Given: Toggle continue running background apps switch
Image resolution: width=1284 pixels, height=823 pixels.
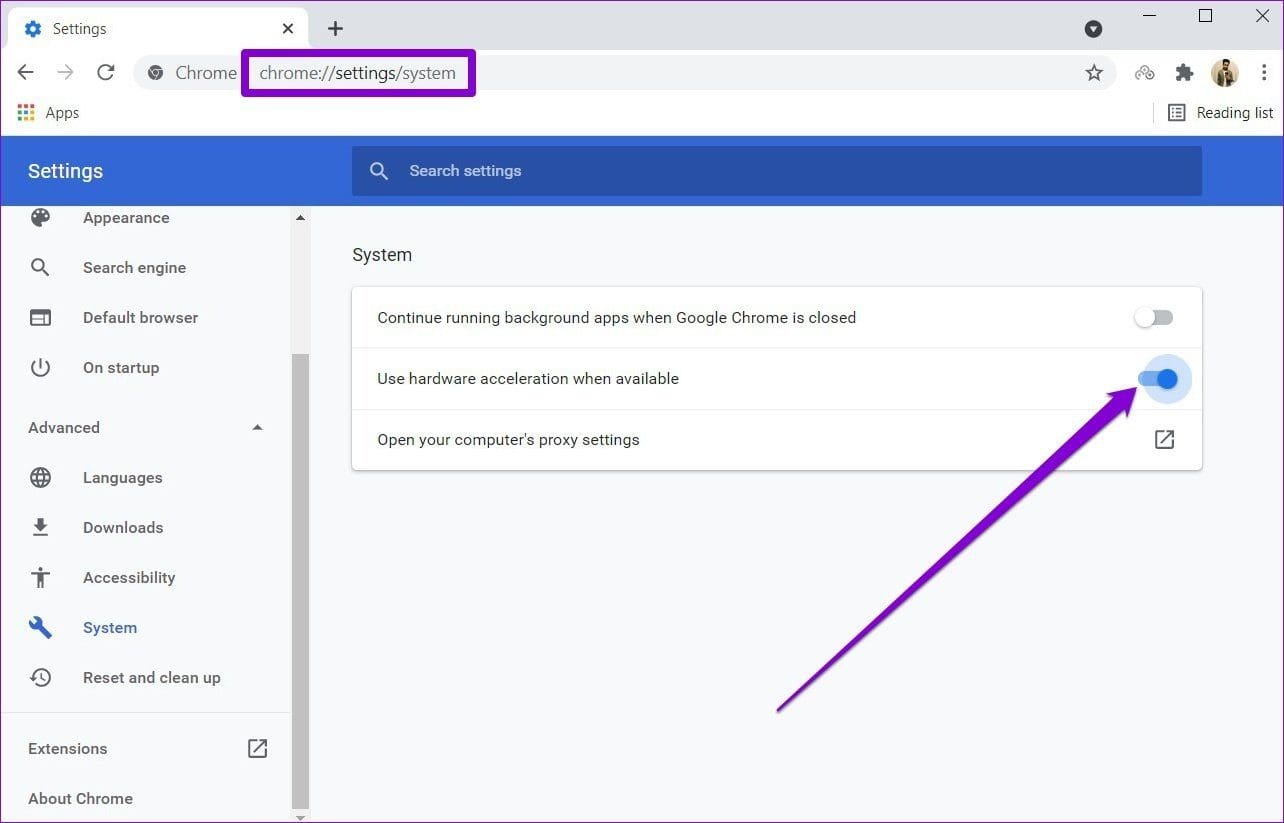Looking at the screenshot, I should [1153, 318].
